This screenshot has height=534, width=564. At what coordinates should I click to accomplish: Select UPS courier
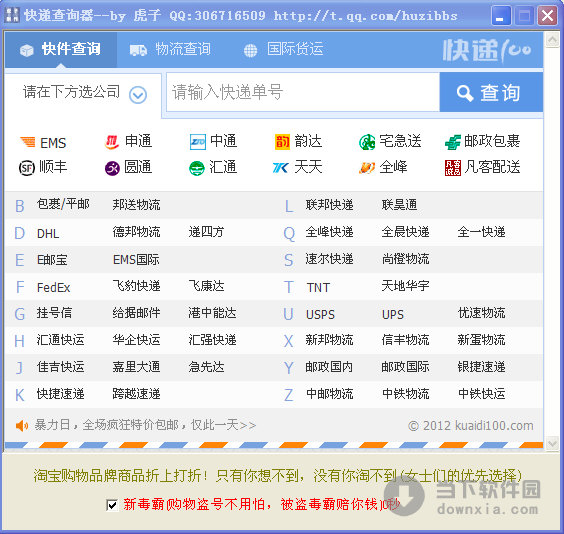(393, 315)
